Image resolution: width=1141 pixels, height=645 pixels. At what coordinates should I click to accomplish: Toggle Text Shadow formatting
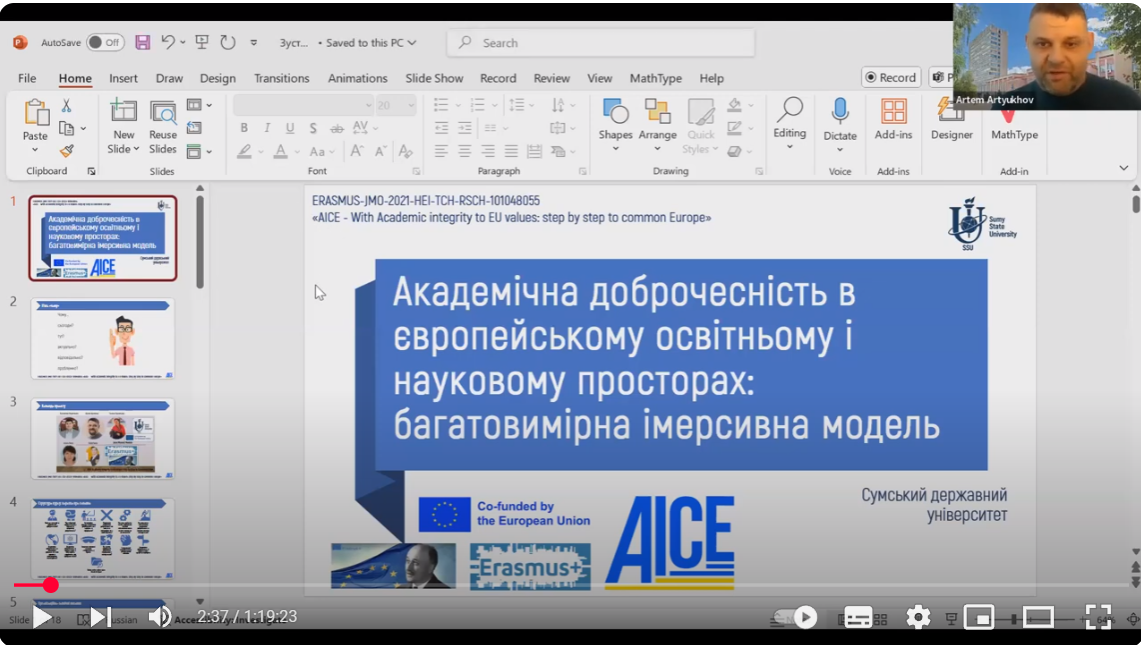coord(313,128)
